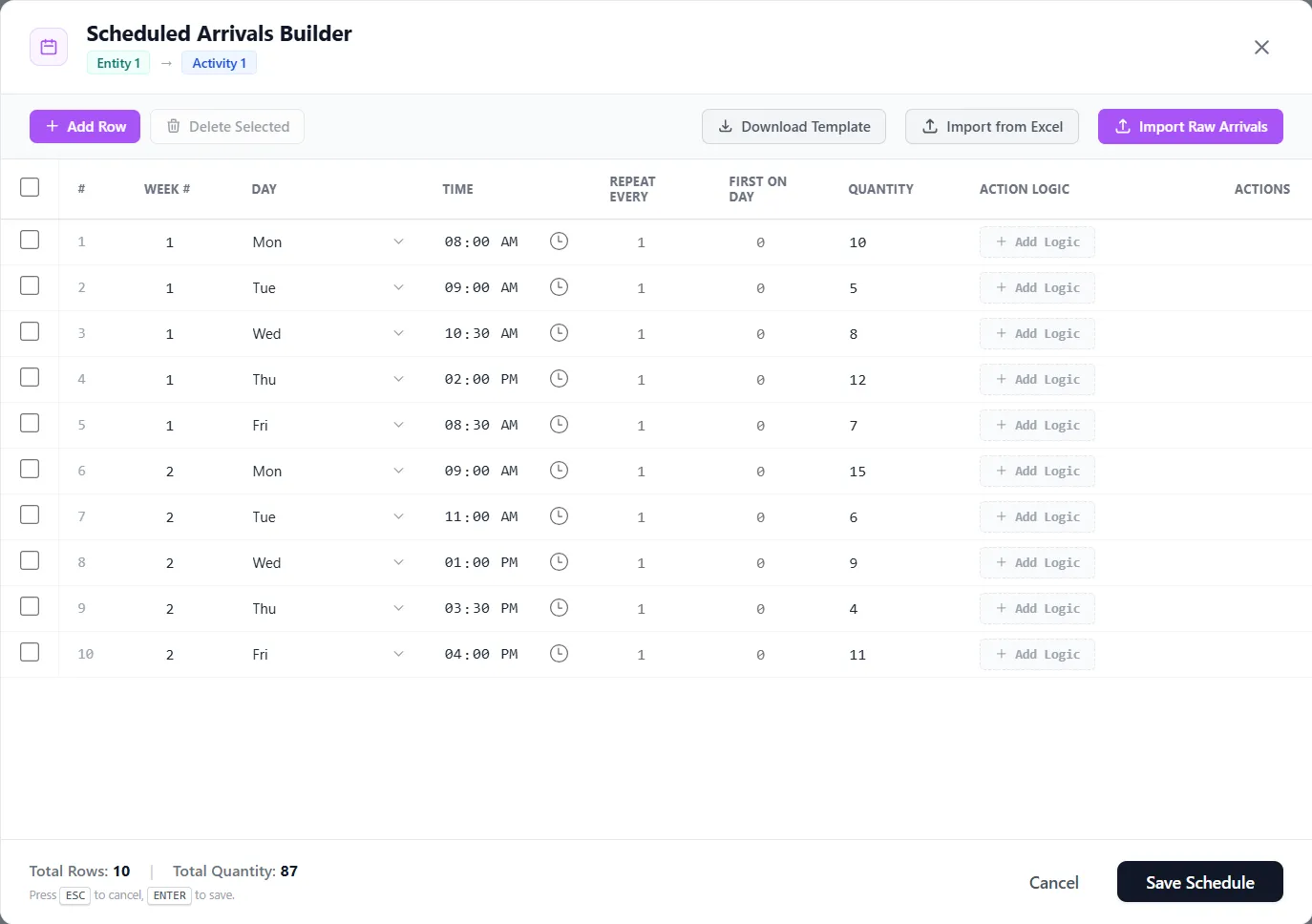Click Import Raw Arrivals button
This screenshot has height=924, width=1312.
tap(1191, 126)
